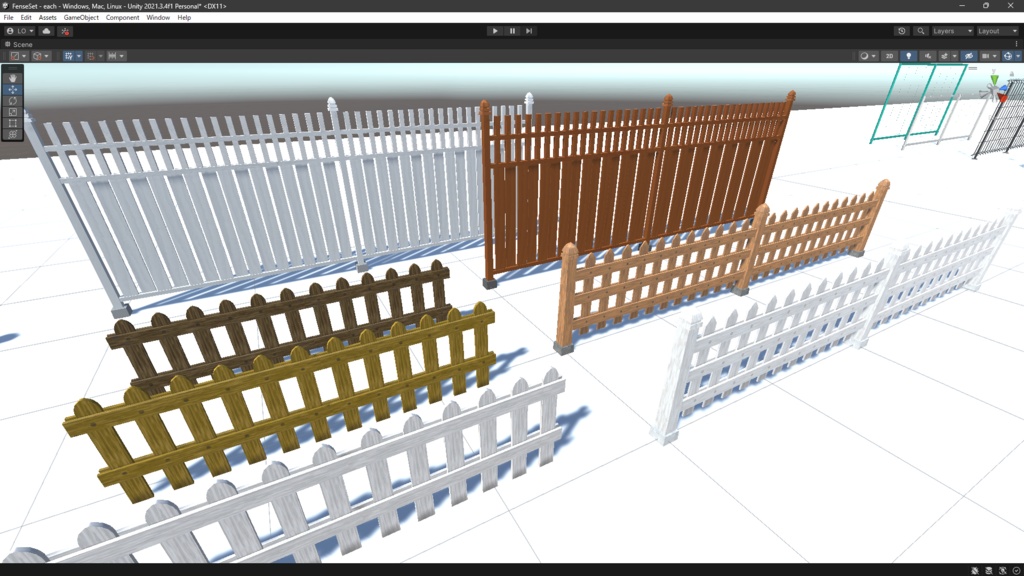Screen dimensions: 1024x576
Task: Expand the scene effects dropdown arrow
Action: coord(954,56)
